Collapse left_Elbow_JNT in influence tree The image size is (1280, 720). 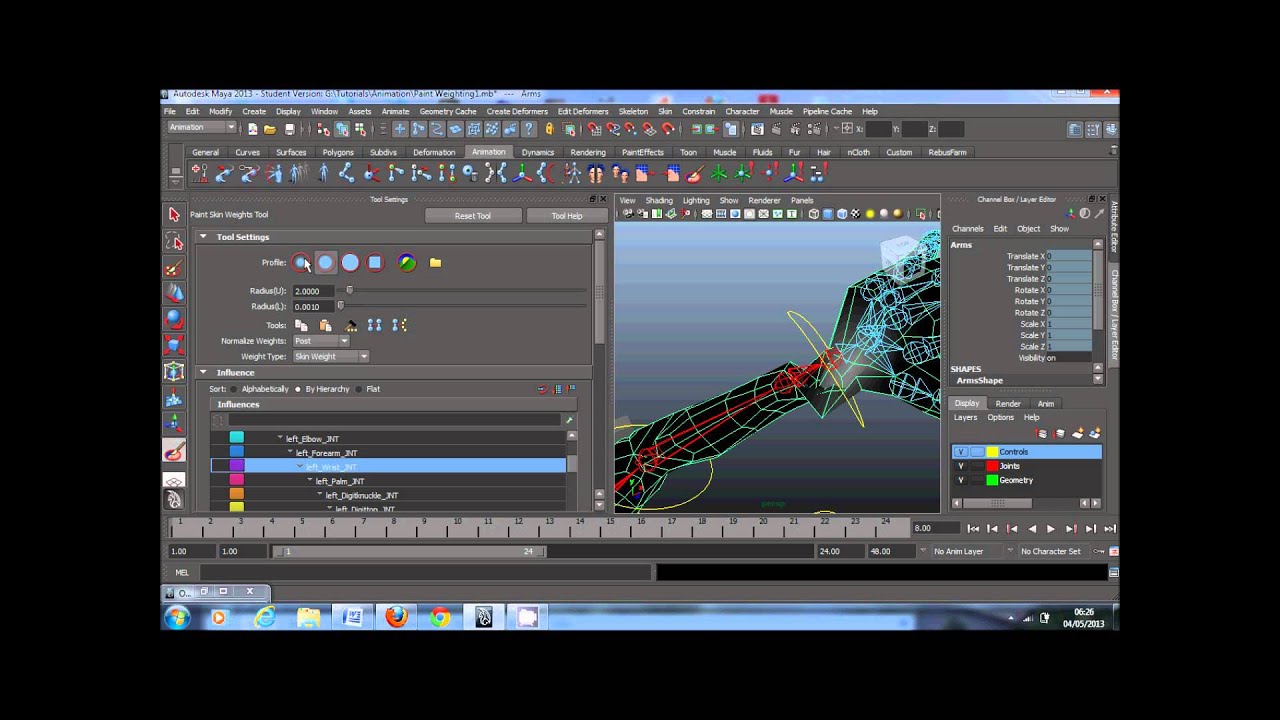[280, 438]
